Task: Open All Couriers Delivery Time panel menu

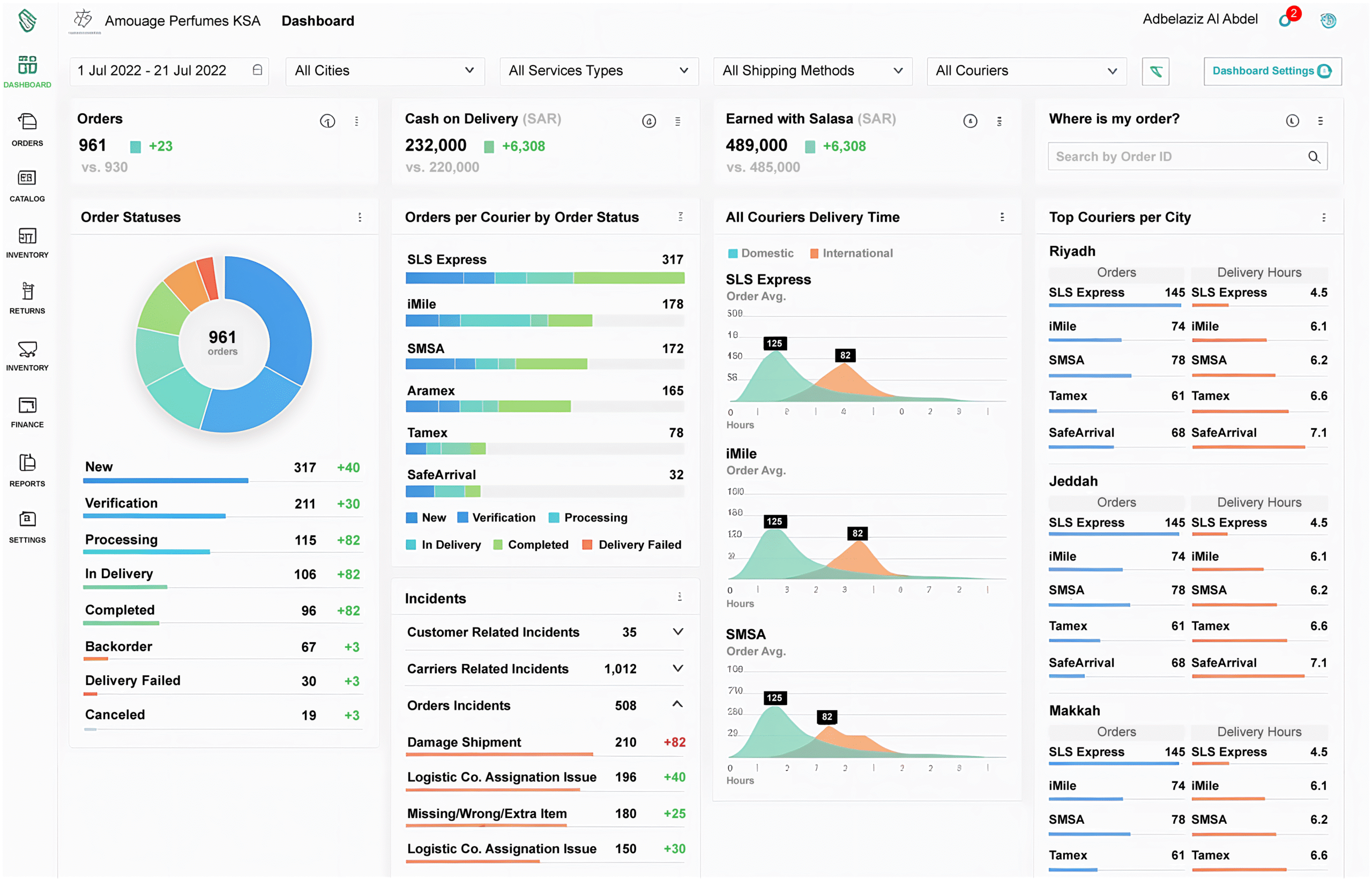Action: click(1002, 217)
